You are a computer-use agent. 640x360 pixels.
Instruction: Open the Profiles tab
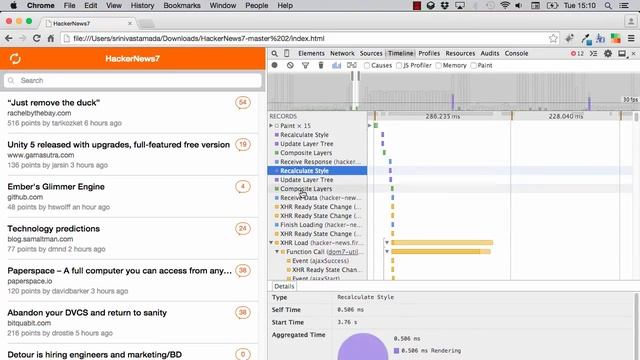click(x=429, y=53)
